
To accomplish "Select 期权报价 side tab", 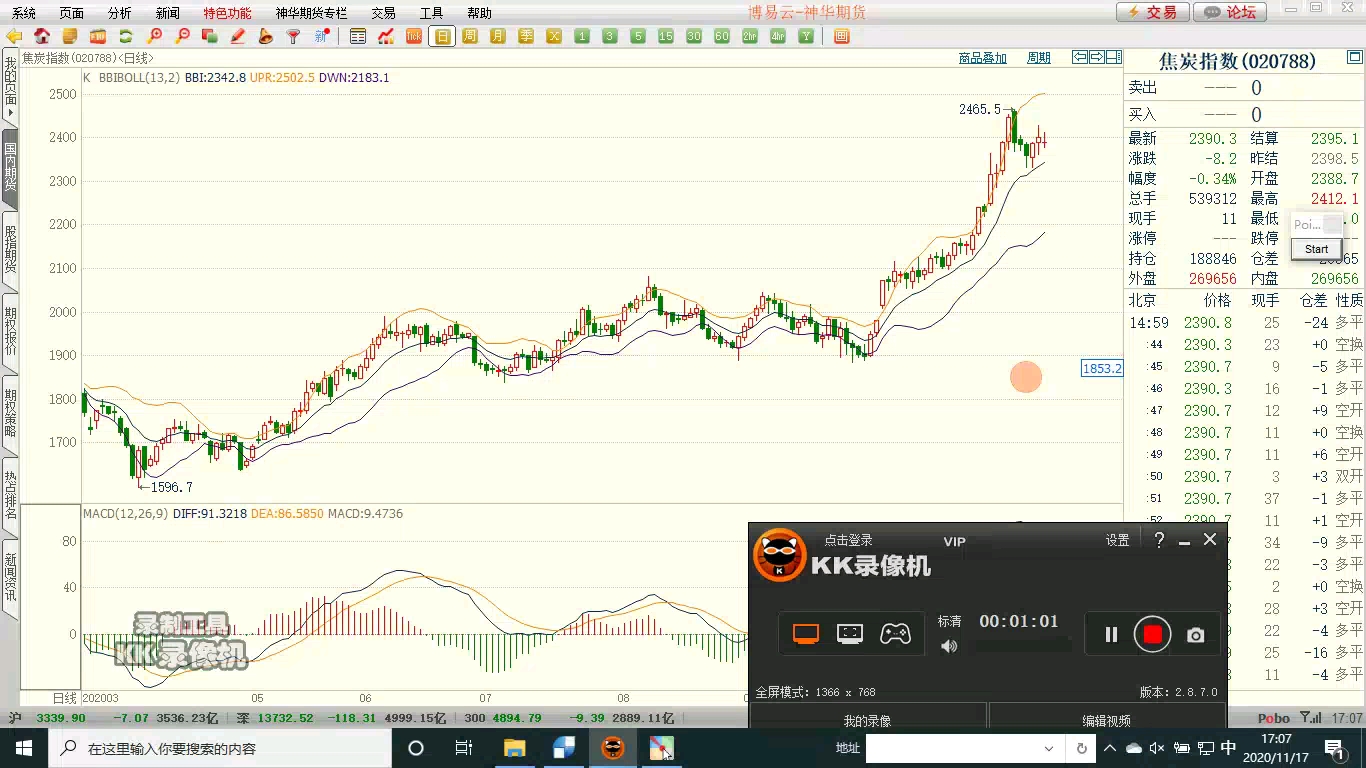I will 10,332.
